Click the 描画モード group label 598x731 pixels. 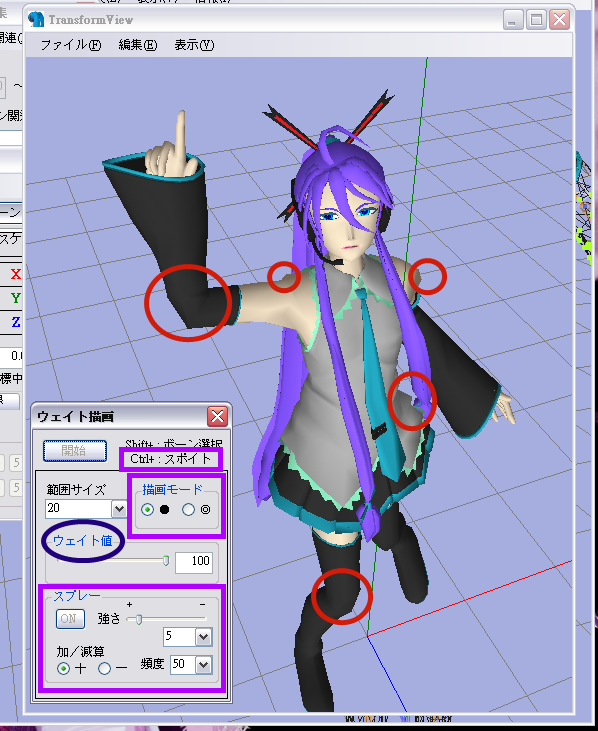172,489
